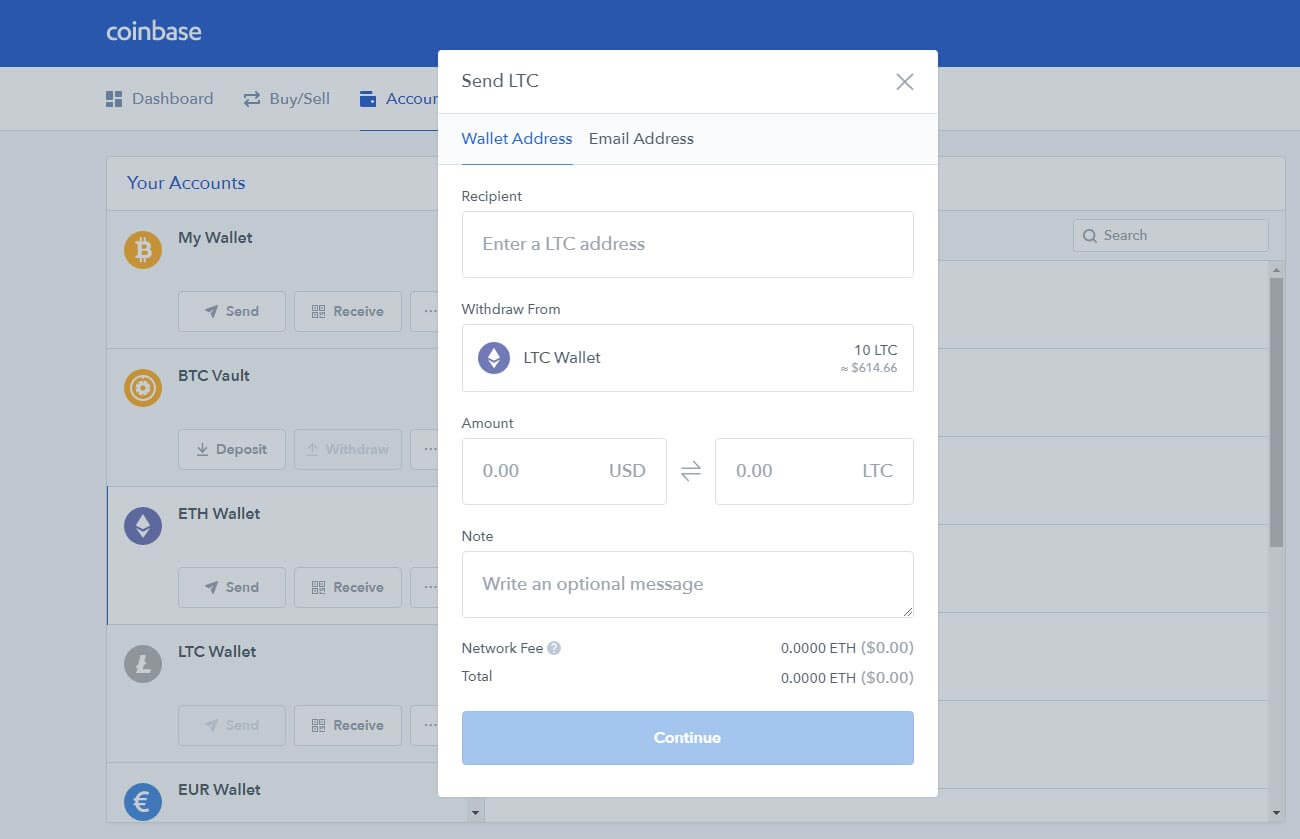1300x839 pixels.
Task: Click the transactions panel vertical scrollbar
Action: coord(1276,412)
